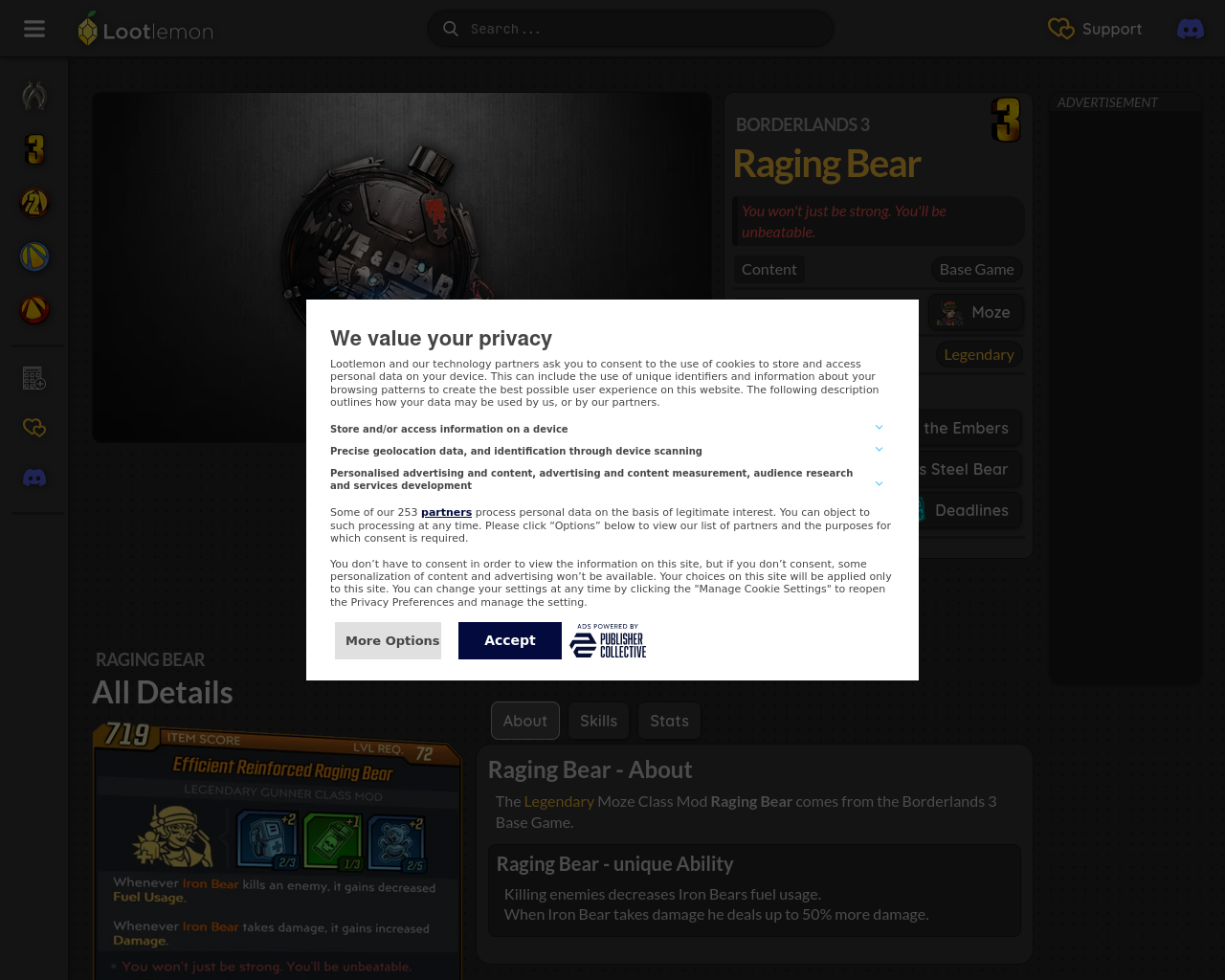Viewport: 1225px width, 980px height.
Task: Expand Store and/or access information section
Action: pyautogui.click(x=607, y=429)
